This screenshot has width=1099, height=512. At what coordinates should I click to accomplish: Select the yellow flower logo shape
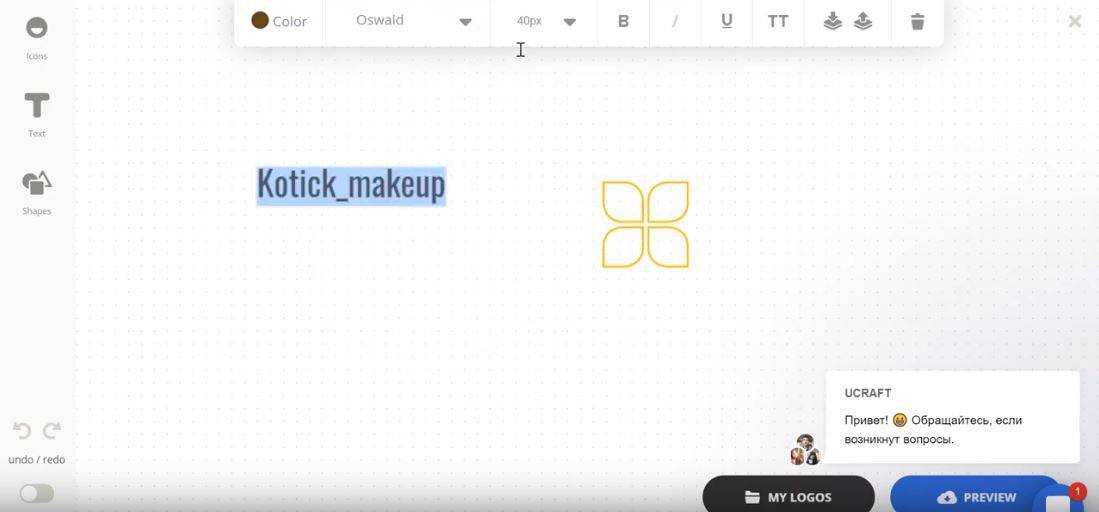tap(645, 225)
